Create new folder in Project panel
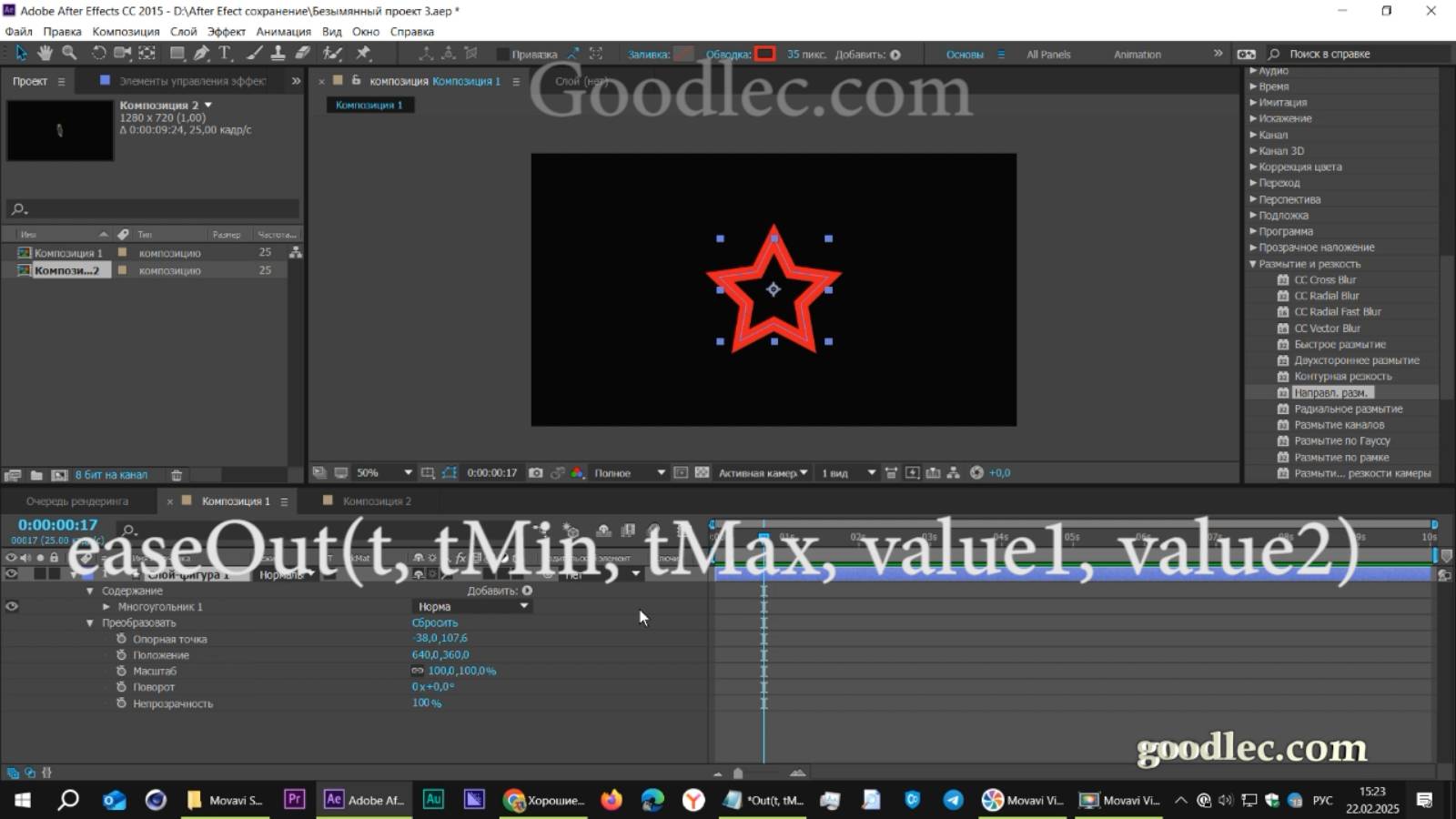This screenshot has width=1456, height=819. 36,475
